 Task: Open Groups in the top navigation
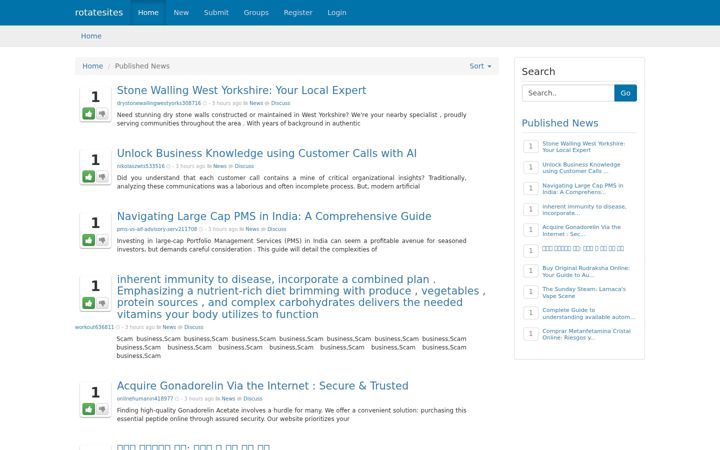click(256, 12)
